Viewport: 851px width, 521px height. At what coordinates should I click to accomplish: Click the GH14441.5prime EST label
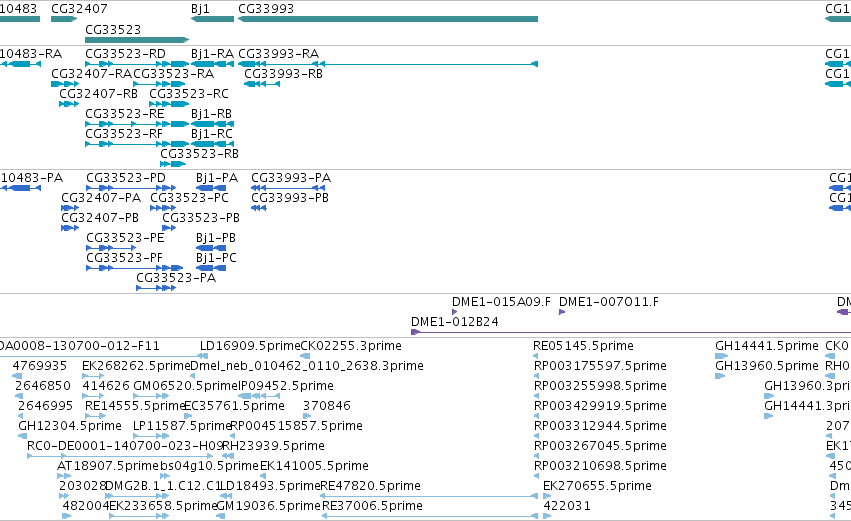coord(766,346)
